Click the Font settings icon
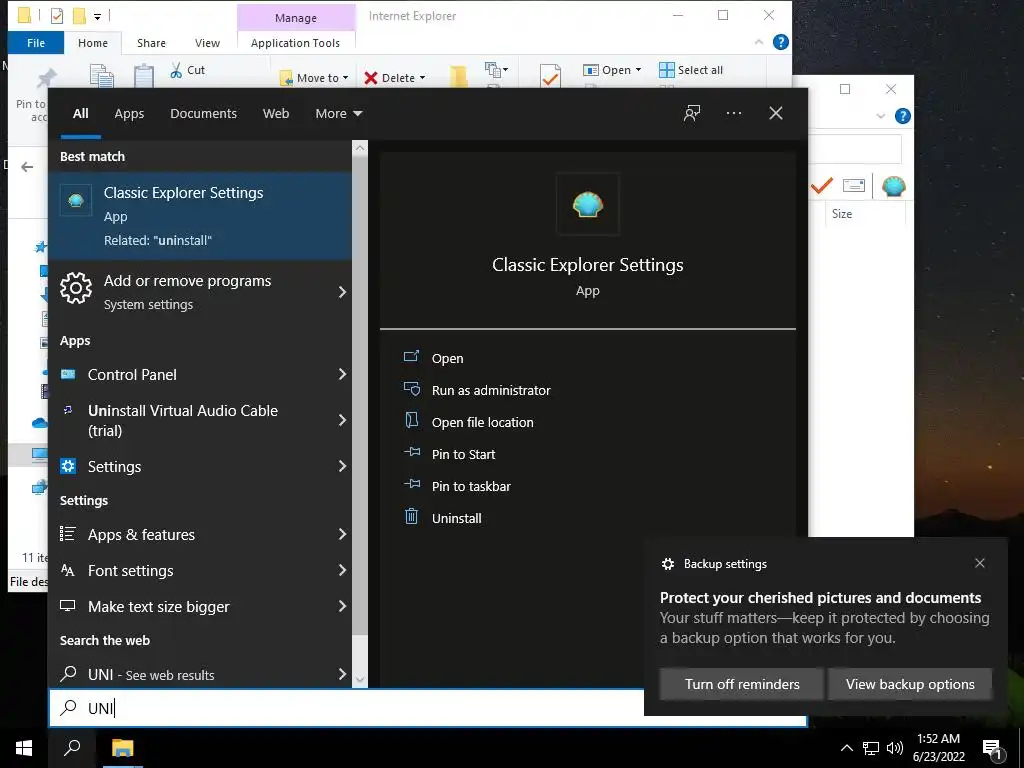Screen dimensions: 1024x768 68,570
